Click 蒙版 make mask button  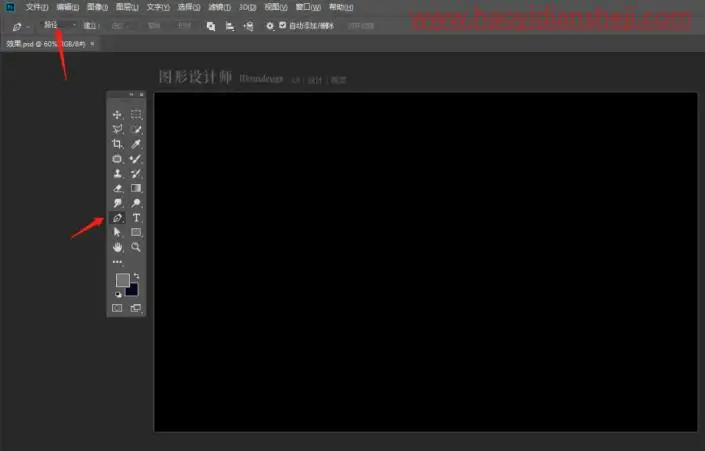pos(154,26)
